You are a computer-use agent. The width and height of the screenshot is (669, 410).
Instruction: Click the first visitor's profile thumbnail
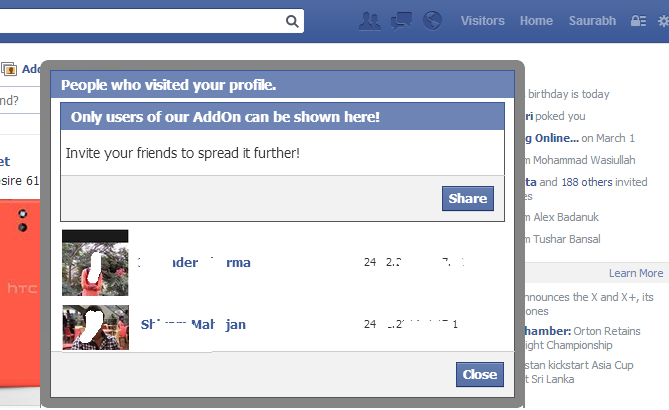pos(95,263)
